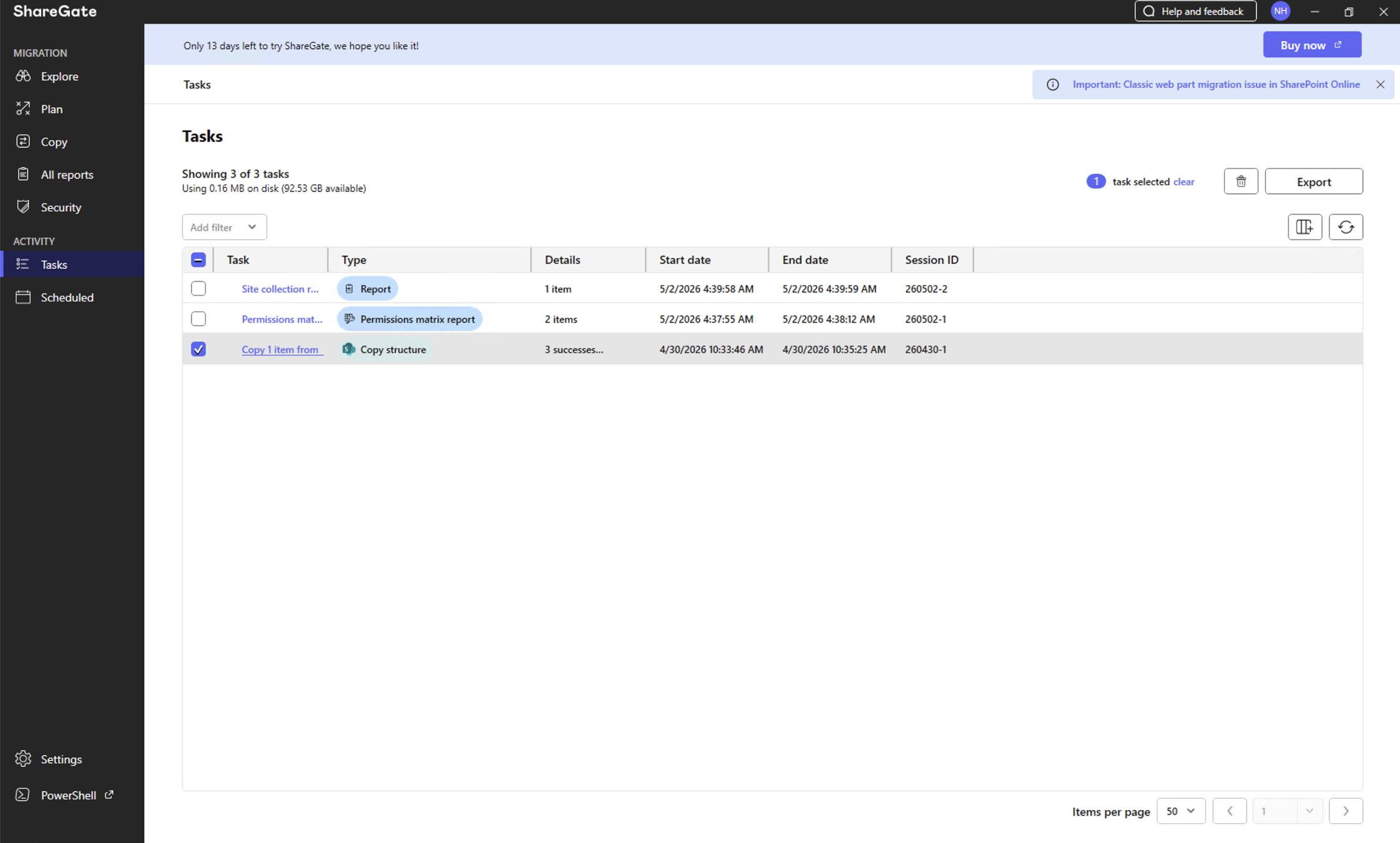Image resolution: width=1400 pixels, height=843 pixels.
Task: Click the Scheduled calendar icon
Action: point(23,297)
